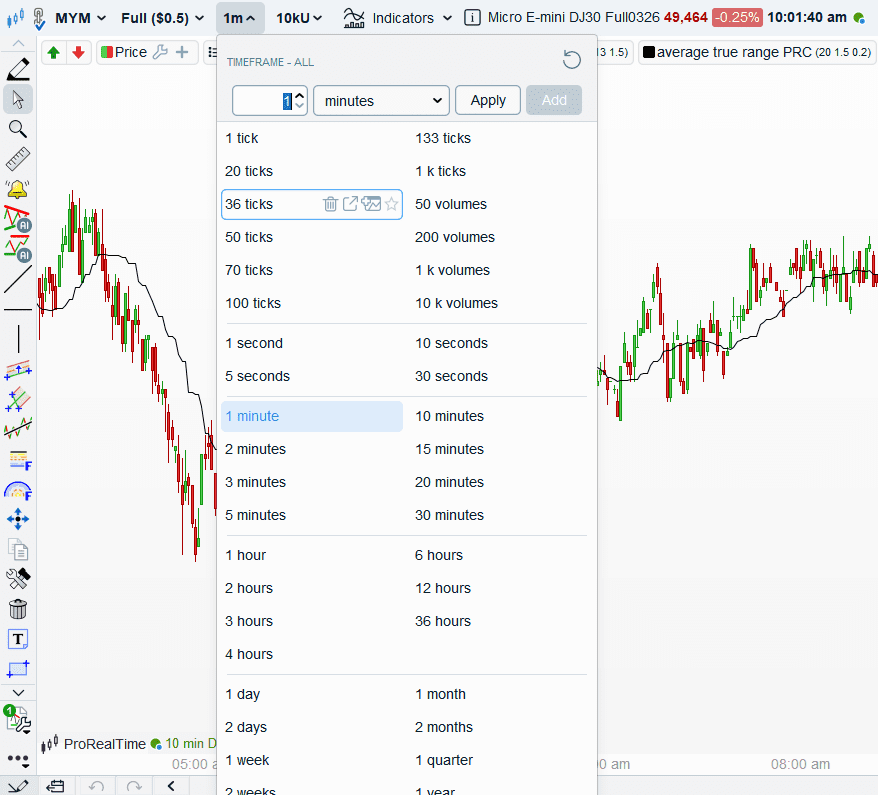The width and height of the screenshot is (878, 795).
Task: Choose the Fibonacci retracement tool
Action: pos(20,460)
